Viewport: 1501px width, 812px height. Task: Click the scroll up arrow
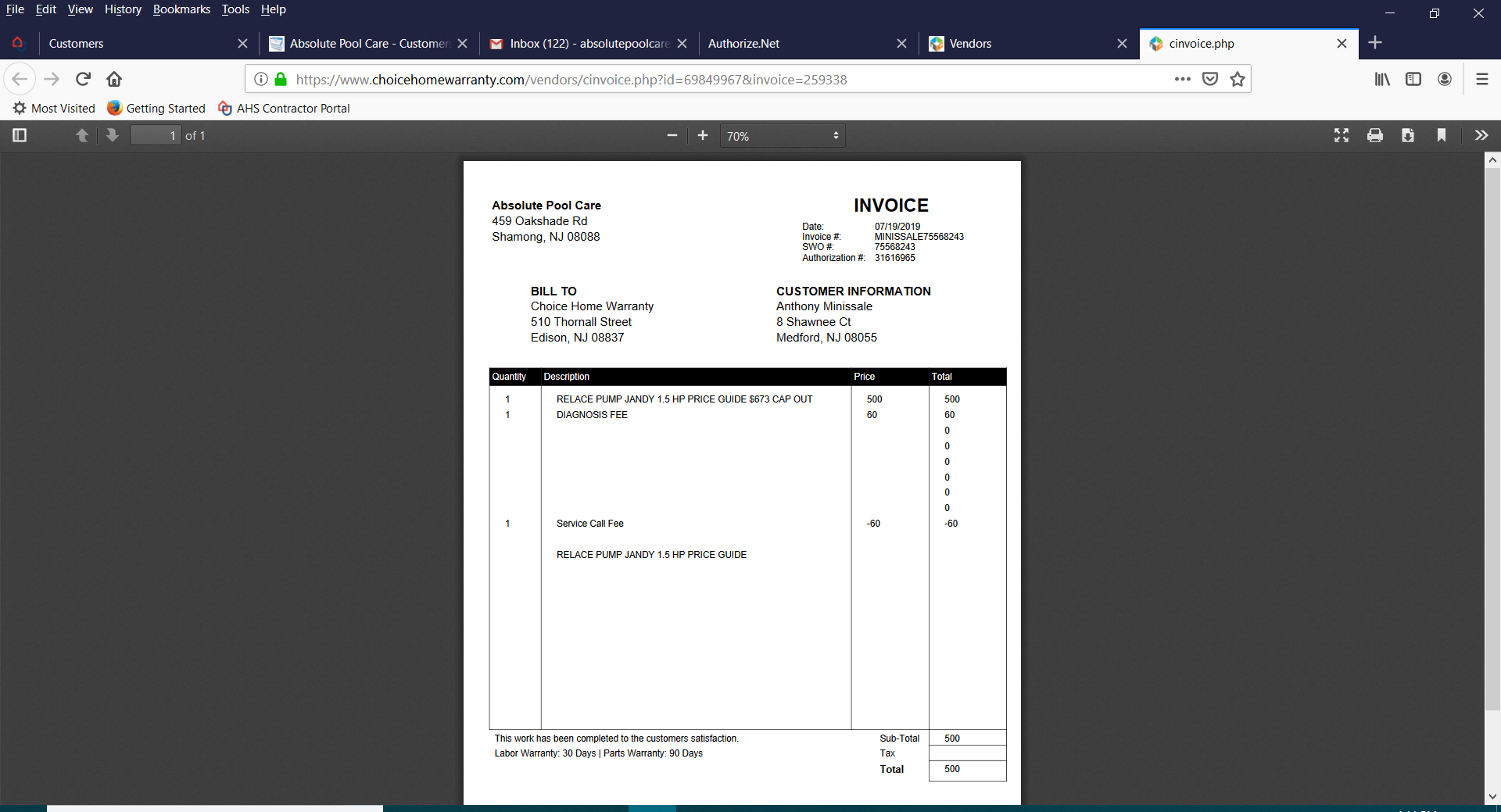click(x=1492, y=159)
